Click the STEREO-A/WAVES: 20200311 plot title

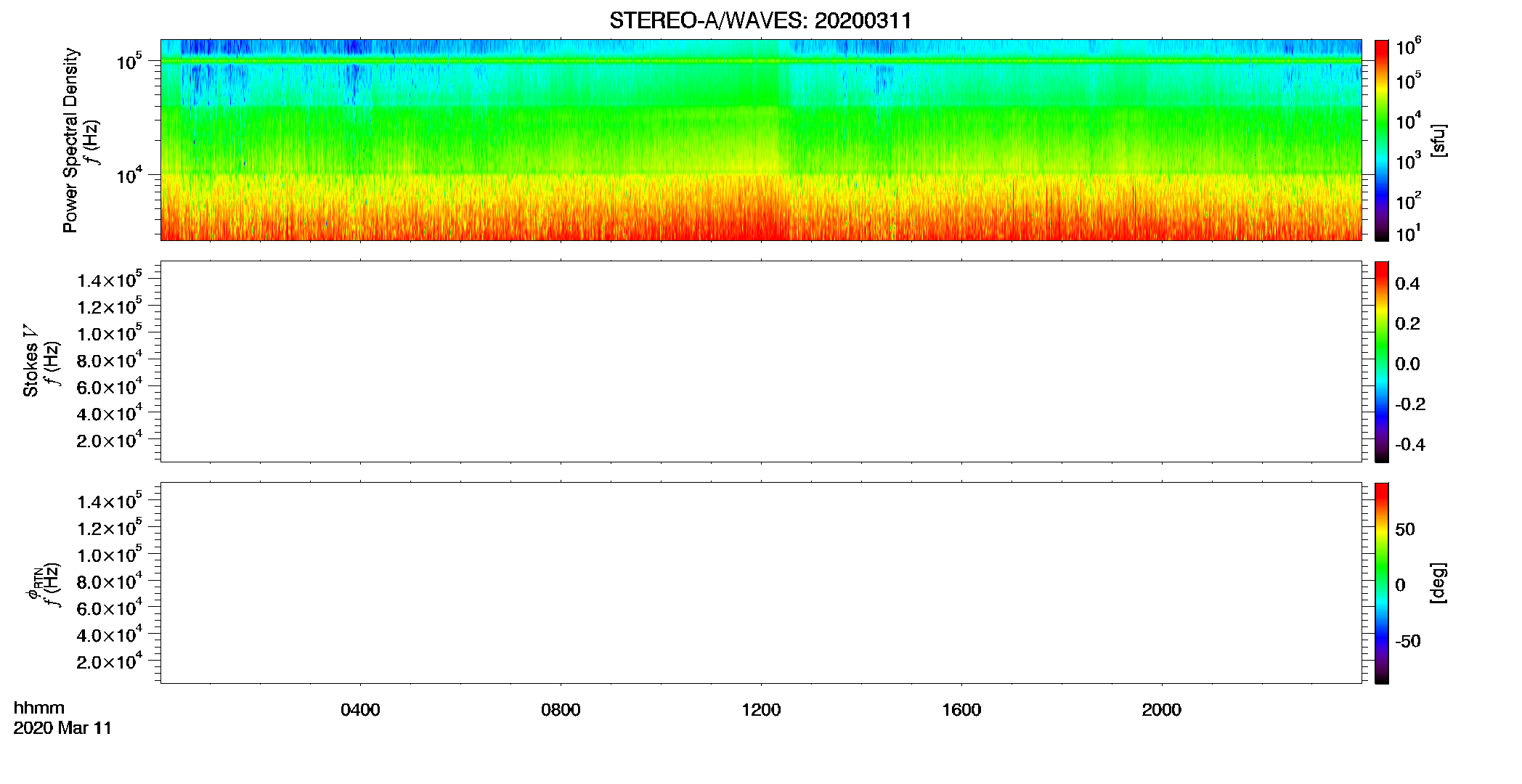760,21
